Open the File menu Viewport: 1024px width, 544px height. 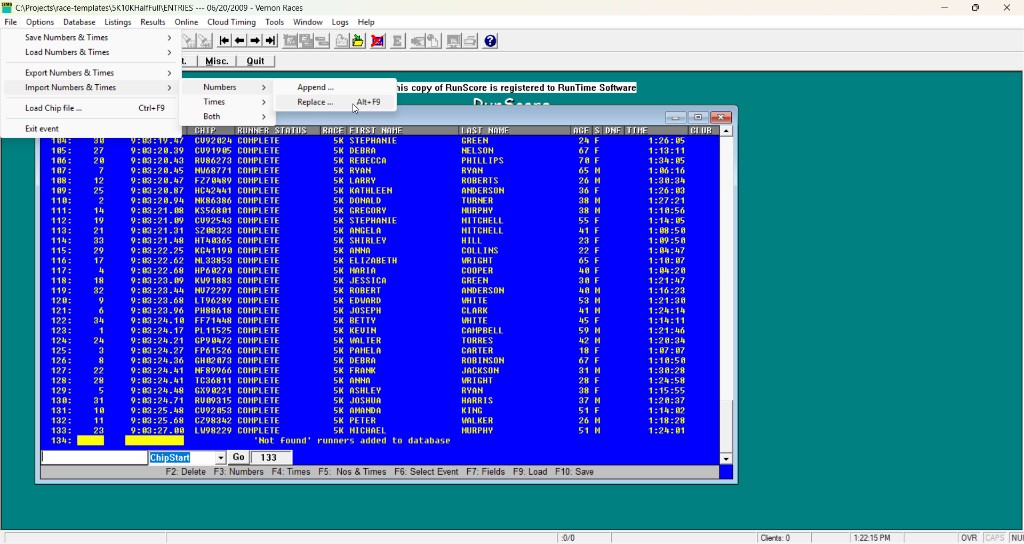10,22
